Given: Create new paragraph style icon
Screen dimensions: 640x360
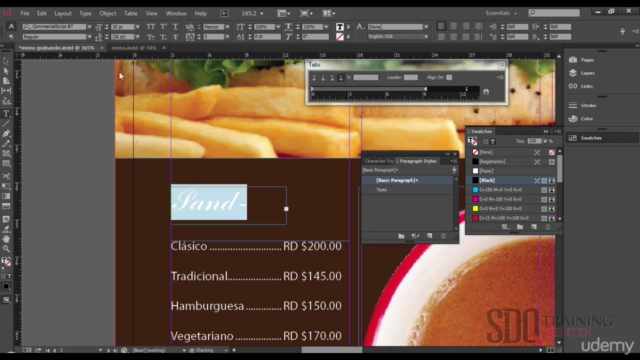Looking at the screenshot, I should click(429, 236).
